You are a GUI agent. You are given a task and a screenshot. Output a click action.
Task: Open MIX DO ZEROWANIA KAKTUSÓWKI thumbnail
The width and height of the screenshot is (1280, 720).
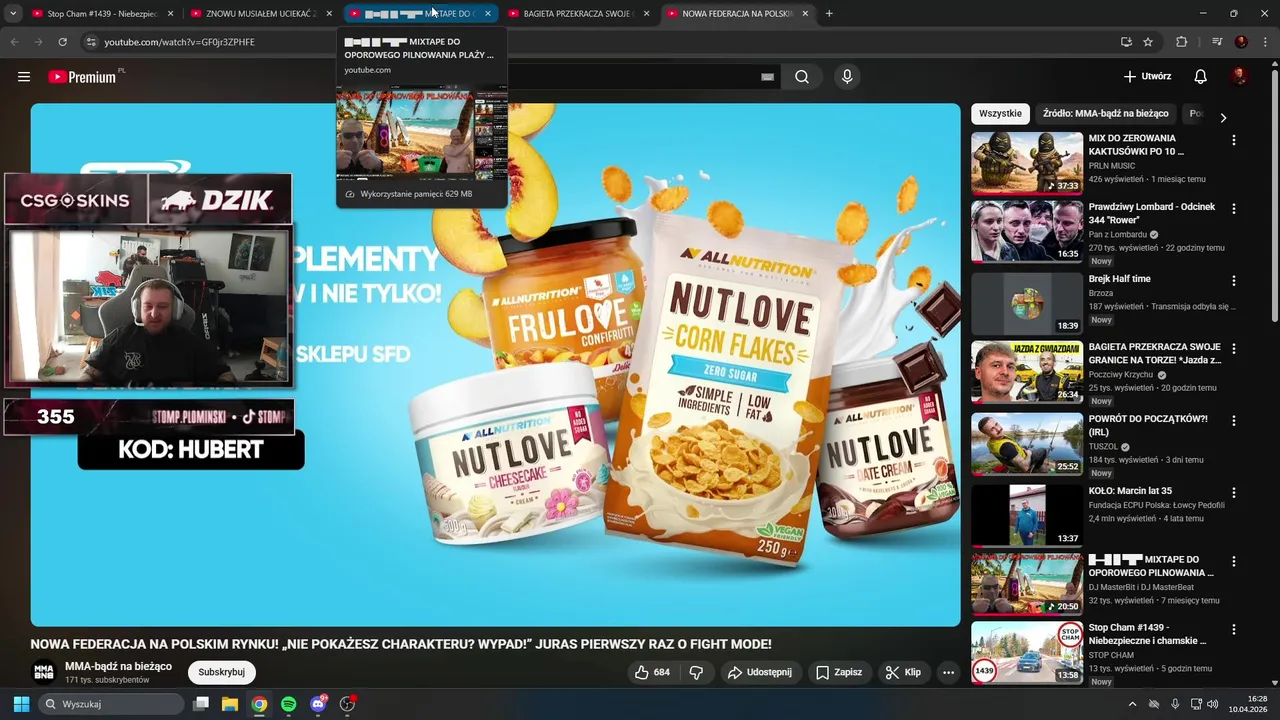pyautogui.click(x=1027, y=163)
